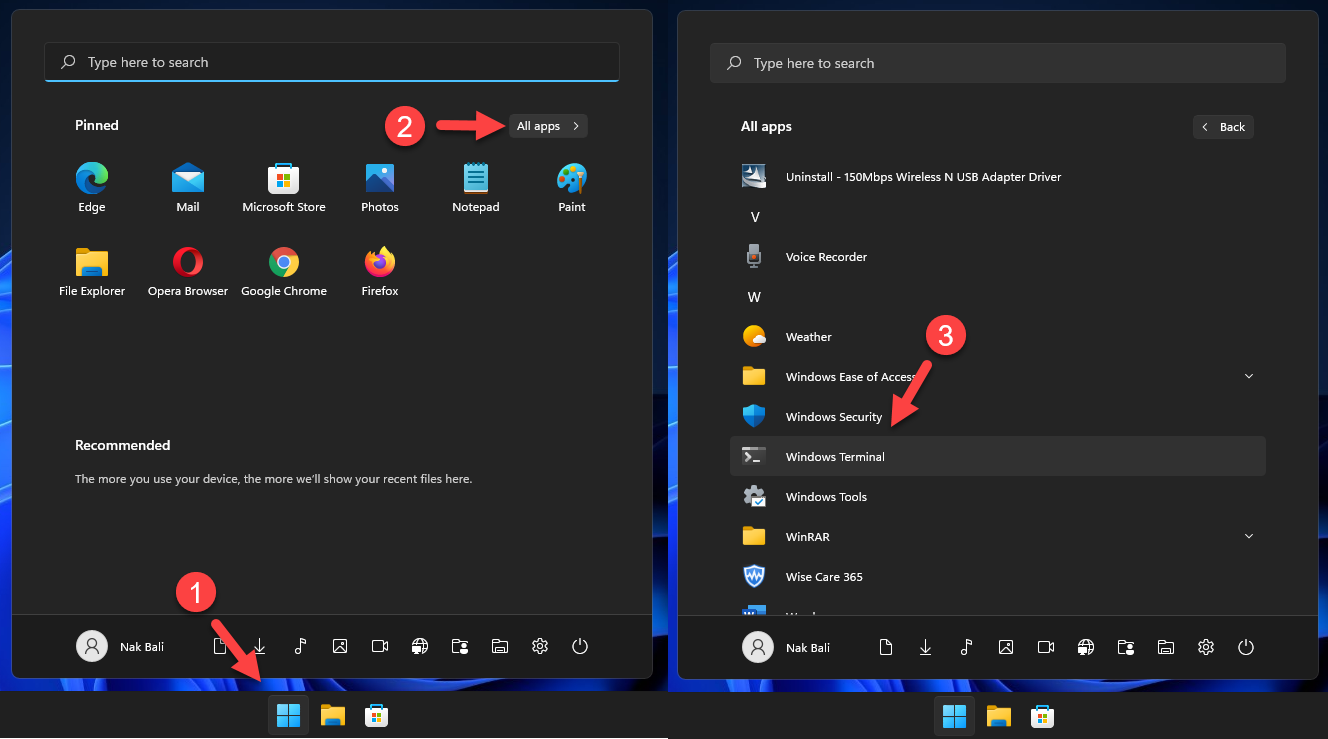Open the Music folder shortcut
The height and width of the screenshot is (739, 1328).
coord(300,646)
